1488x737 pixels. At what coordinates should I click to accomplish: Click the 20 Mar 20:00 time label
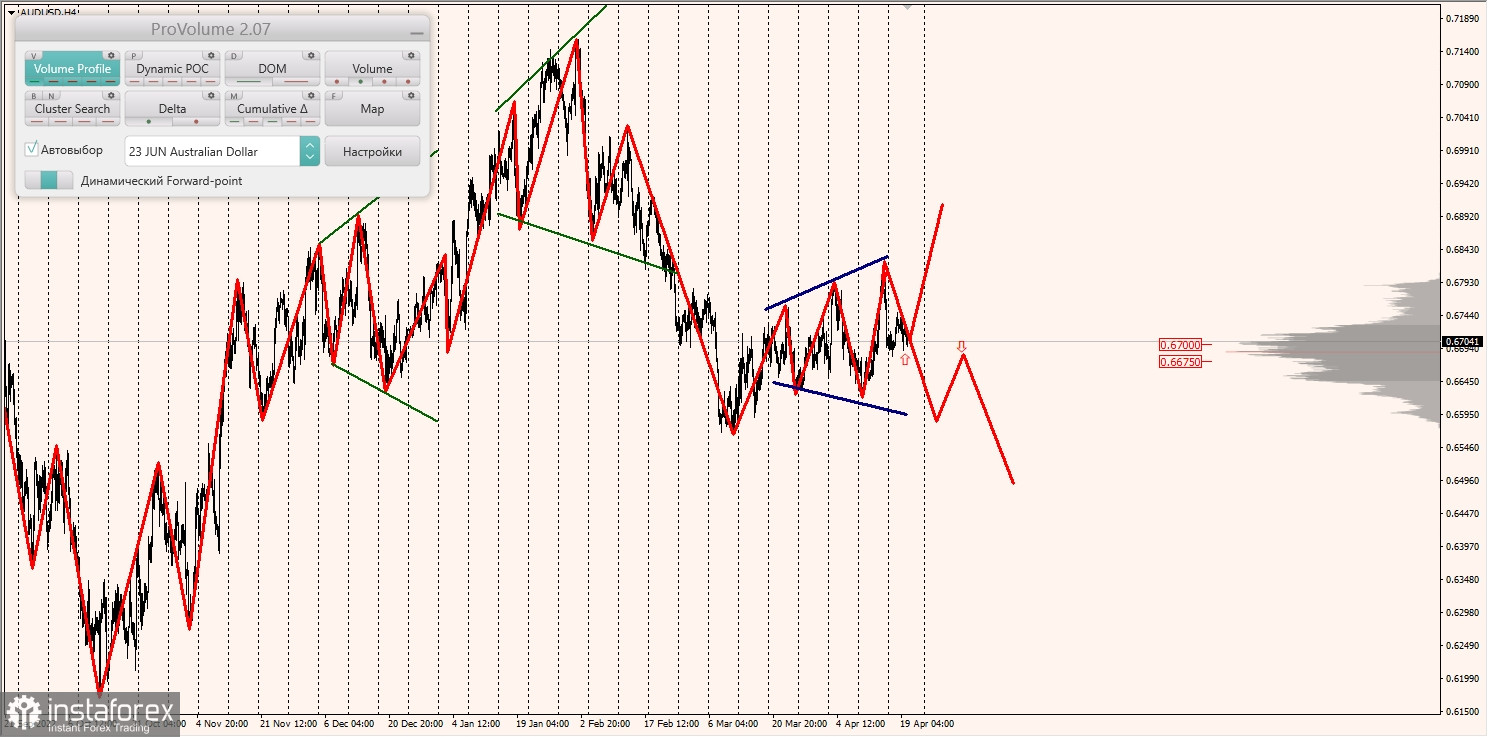click(x=799, y=722)
